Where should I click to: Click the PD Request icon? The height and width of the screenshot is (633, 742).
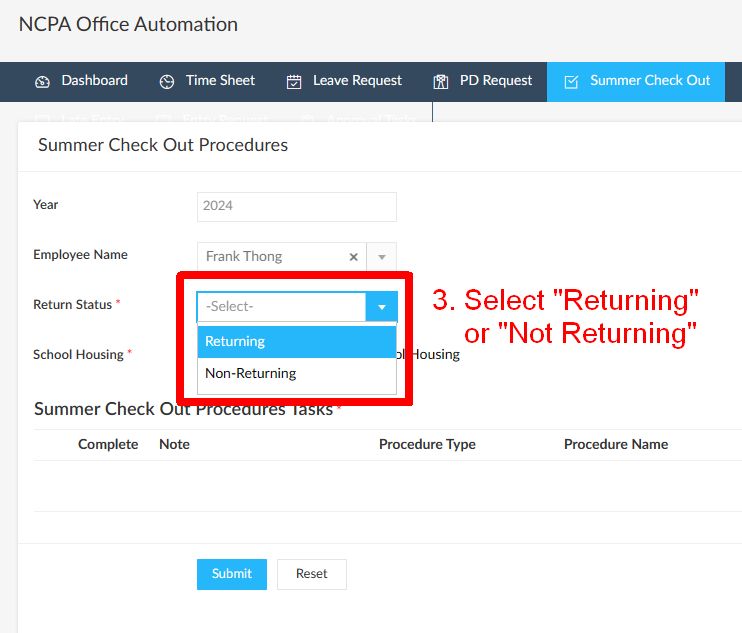coord(441,82)
